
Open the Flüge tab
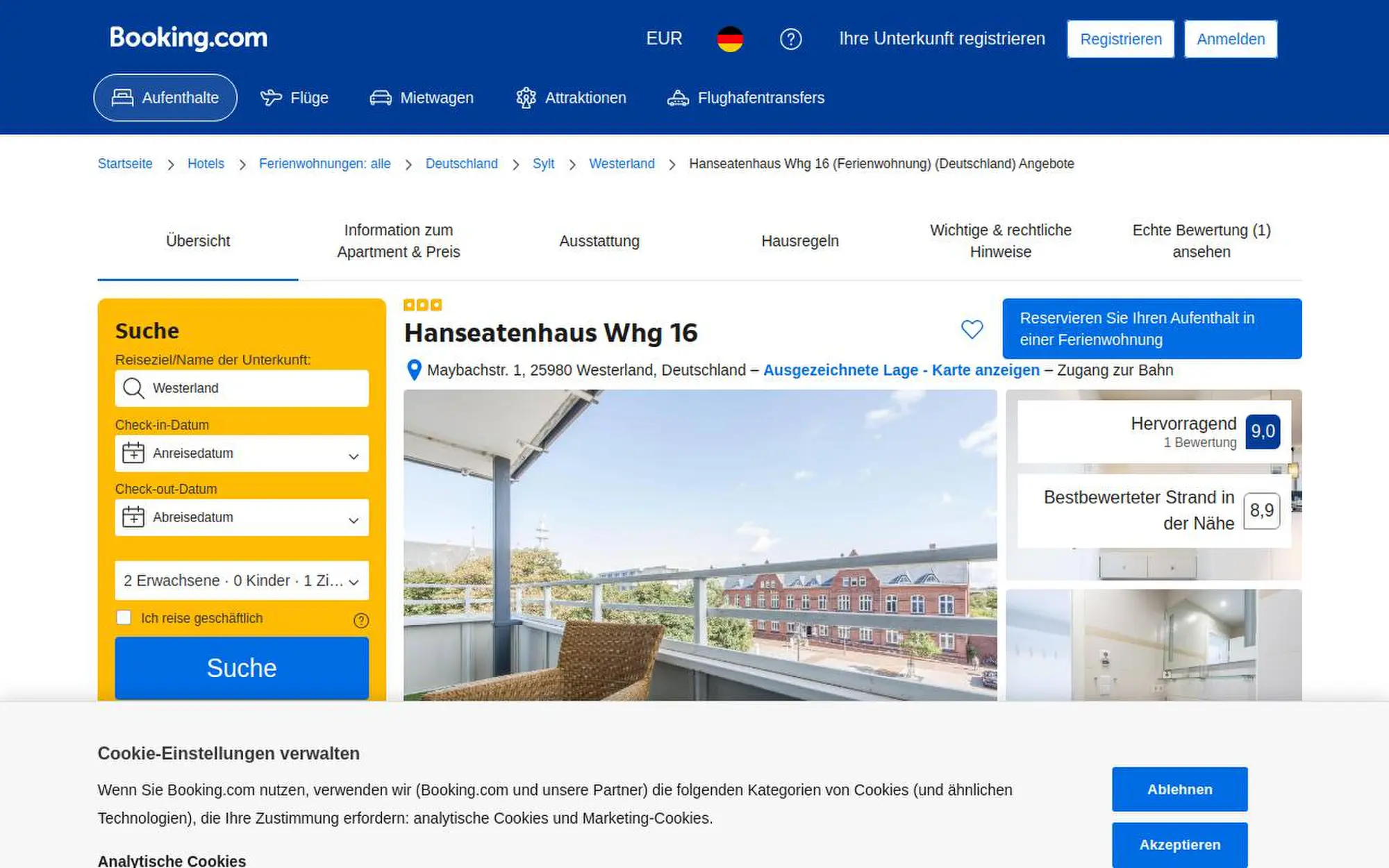click(x=294, y=98)
